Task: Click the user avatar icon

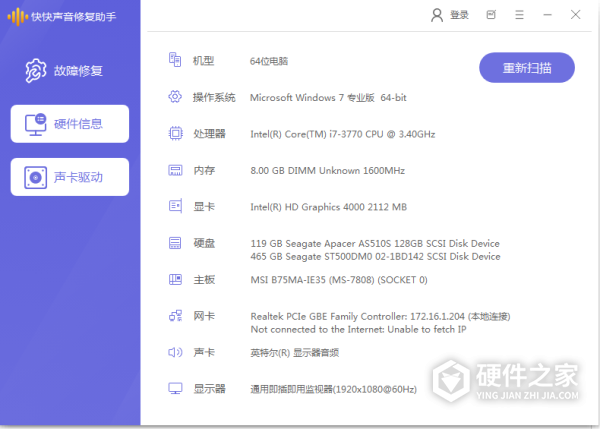Action: click(437, 15)
